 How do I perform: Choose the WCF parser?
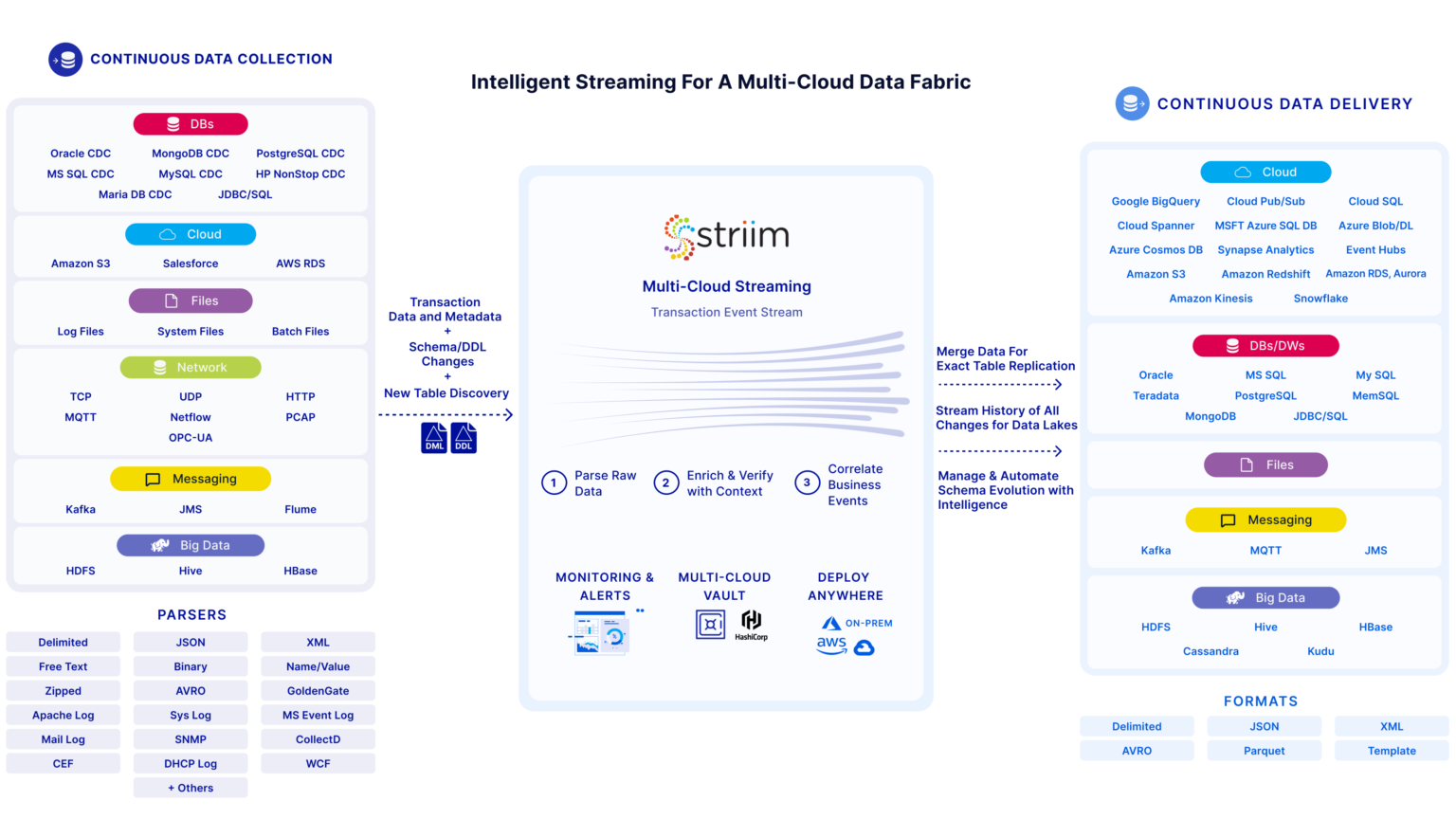(318, 764)
